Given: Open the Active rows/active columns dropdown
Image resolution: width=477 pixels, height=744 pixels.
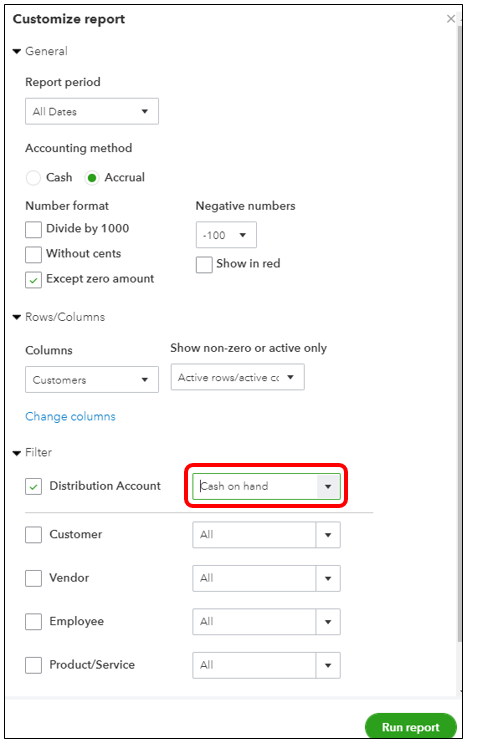Looking at the screenshot, I should click(237, 377).
